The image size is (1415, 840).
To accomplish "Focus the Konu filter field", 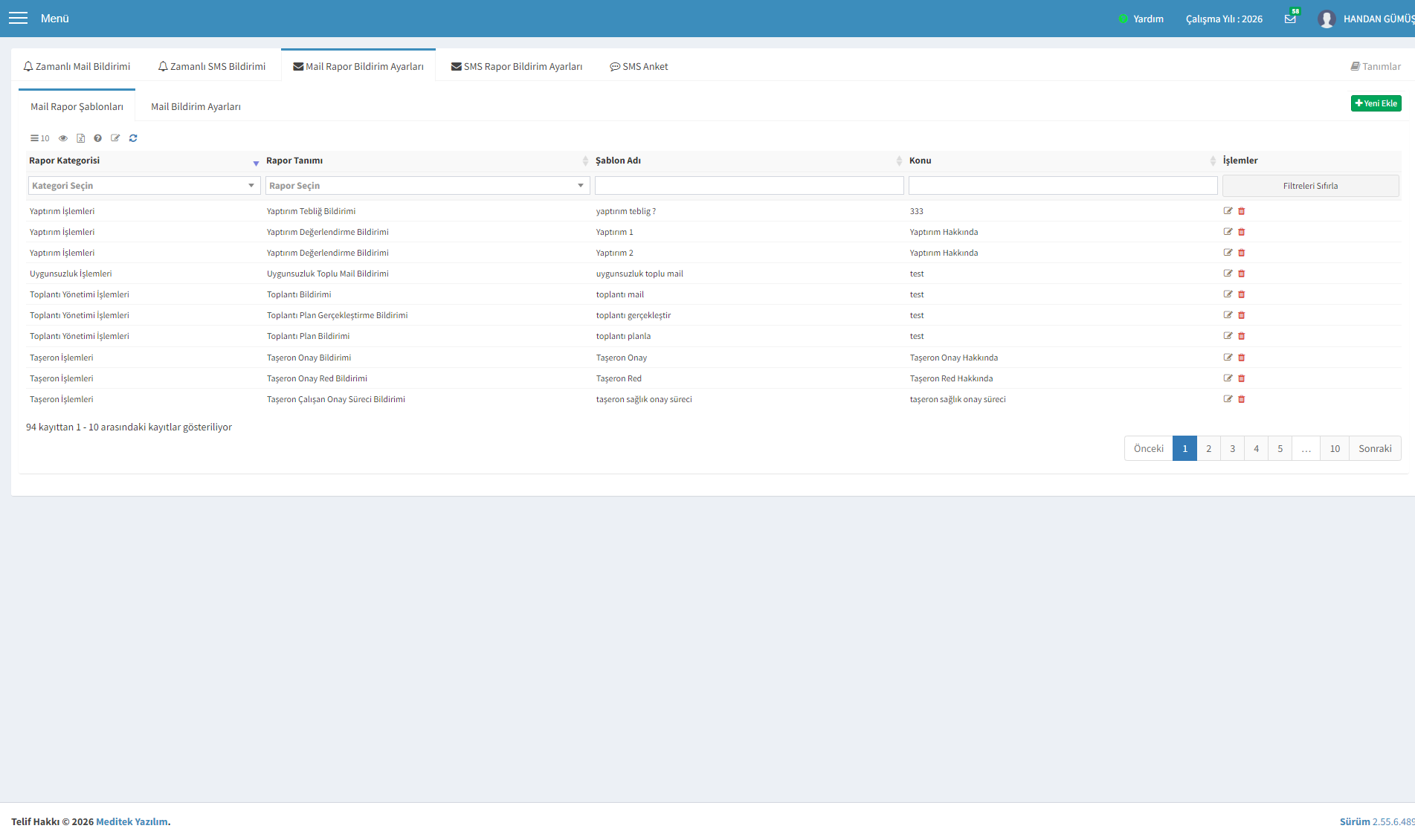I will tap(1063, 186).
